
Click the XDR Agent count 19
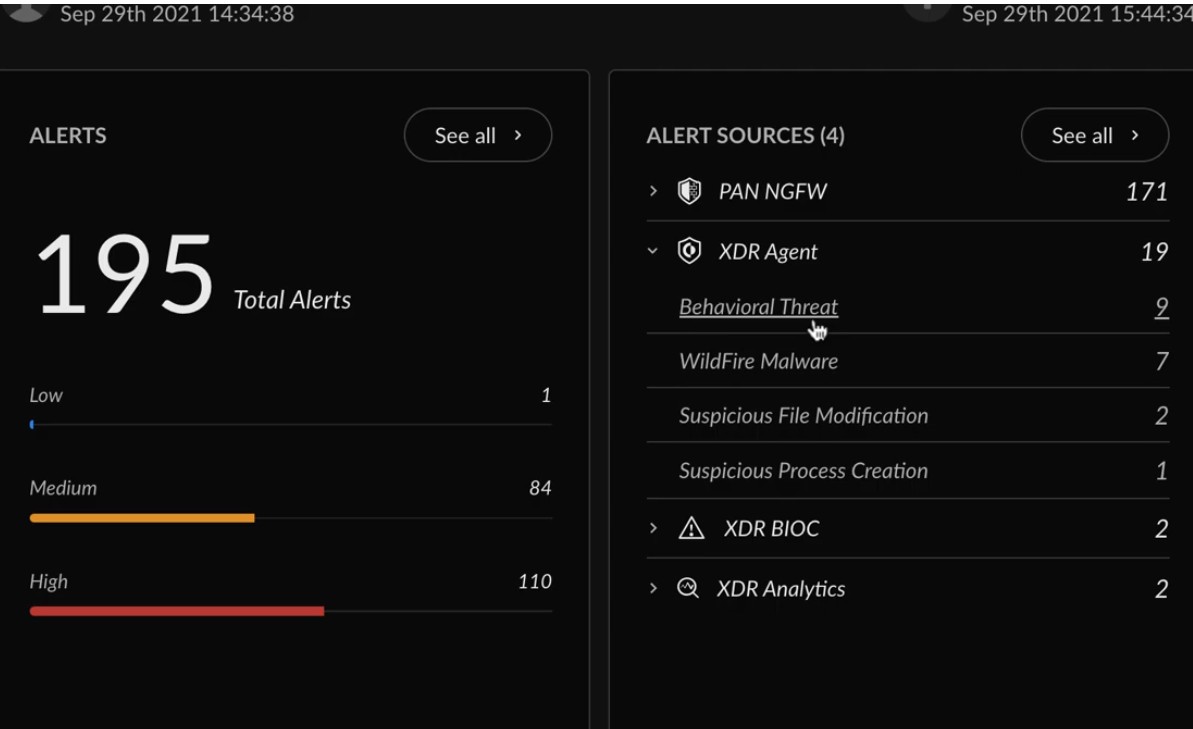[1154, 251]
